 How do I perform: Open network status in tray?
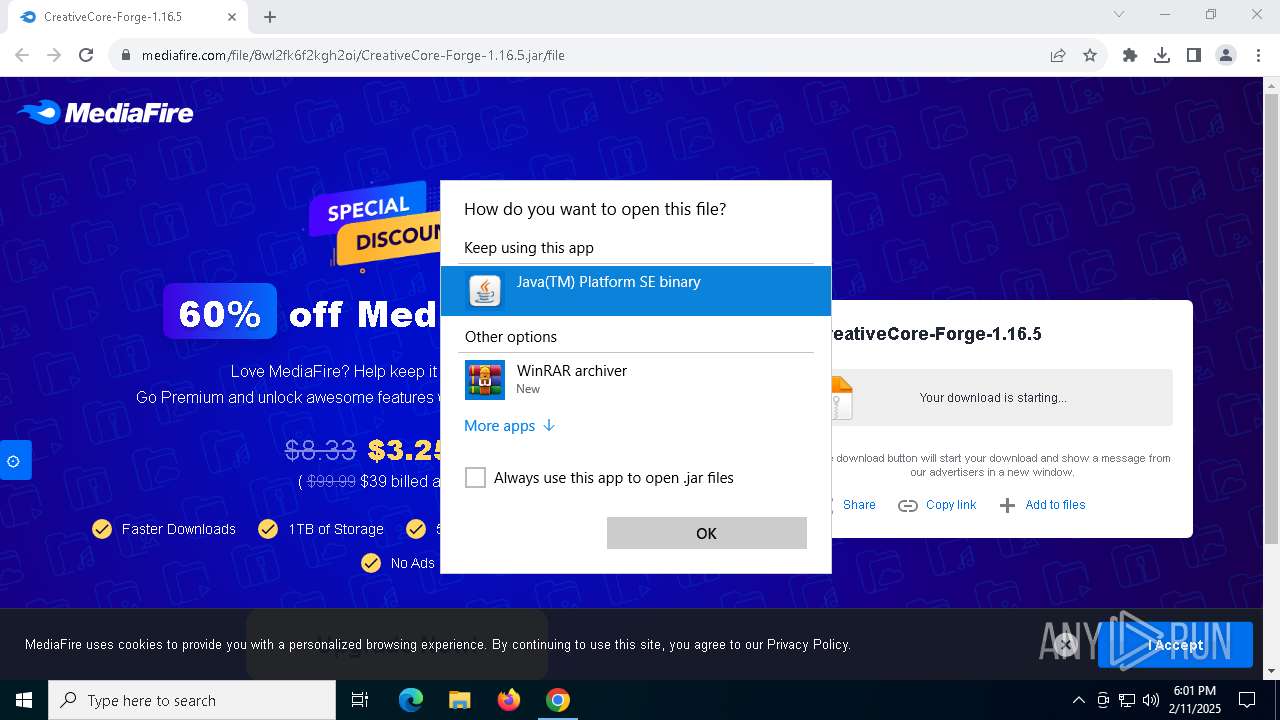coord(1127,700)
